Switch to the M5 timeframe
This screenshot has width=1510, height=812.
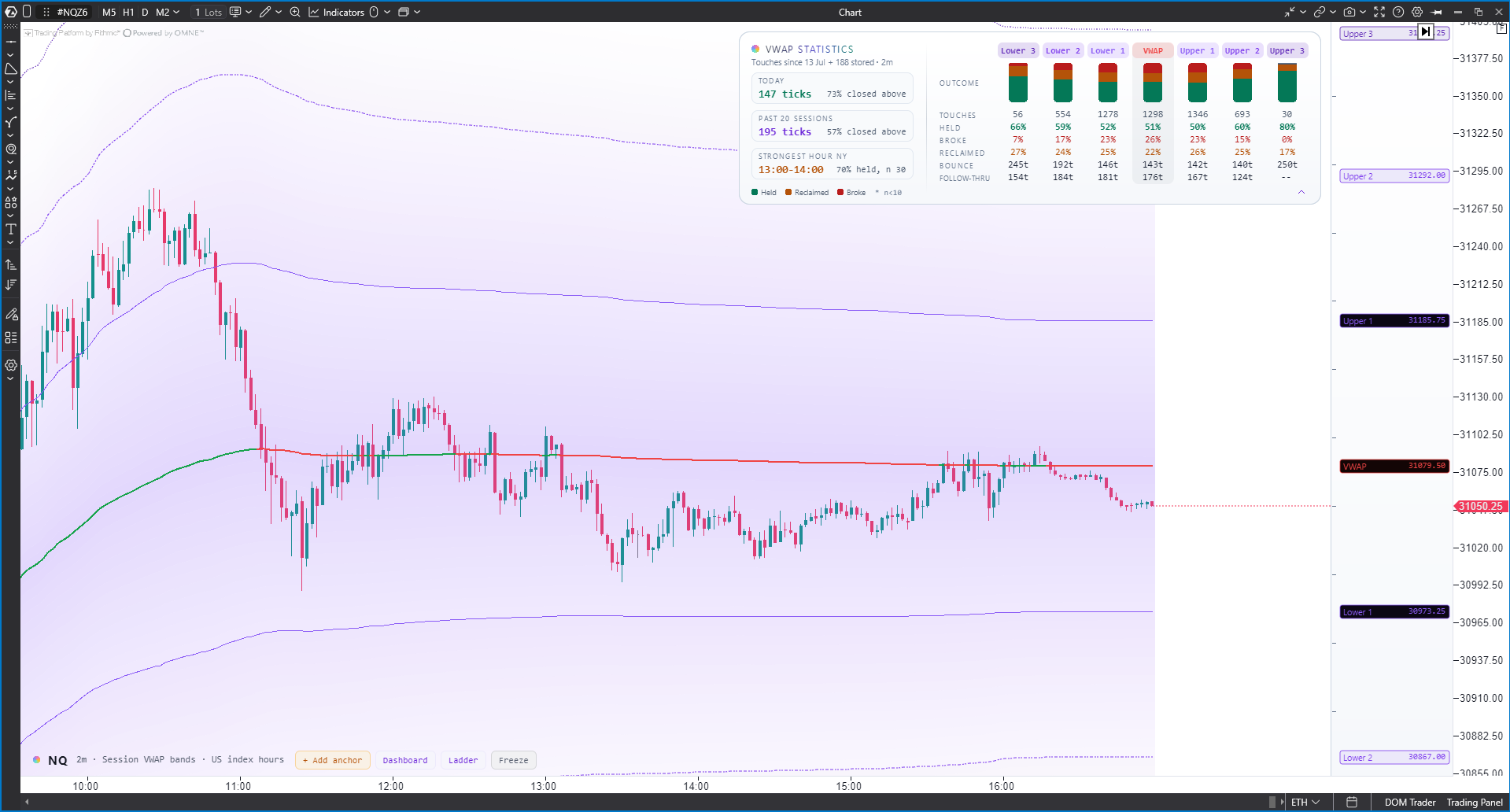[x=109, y=12]
